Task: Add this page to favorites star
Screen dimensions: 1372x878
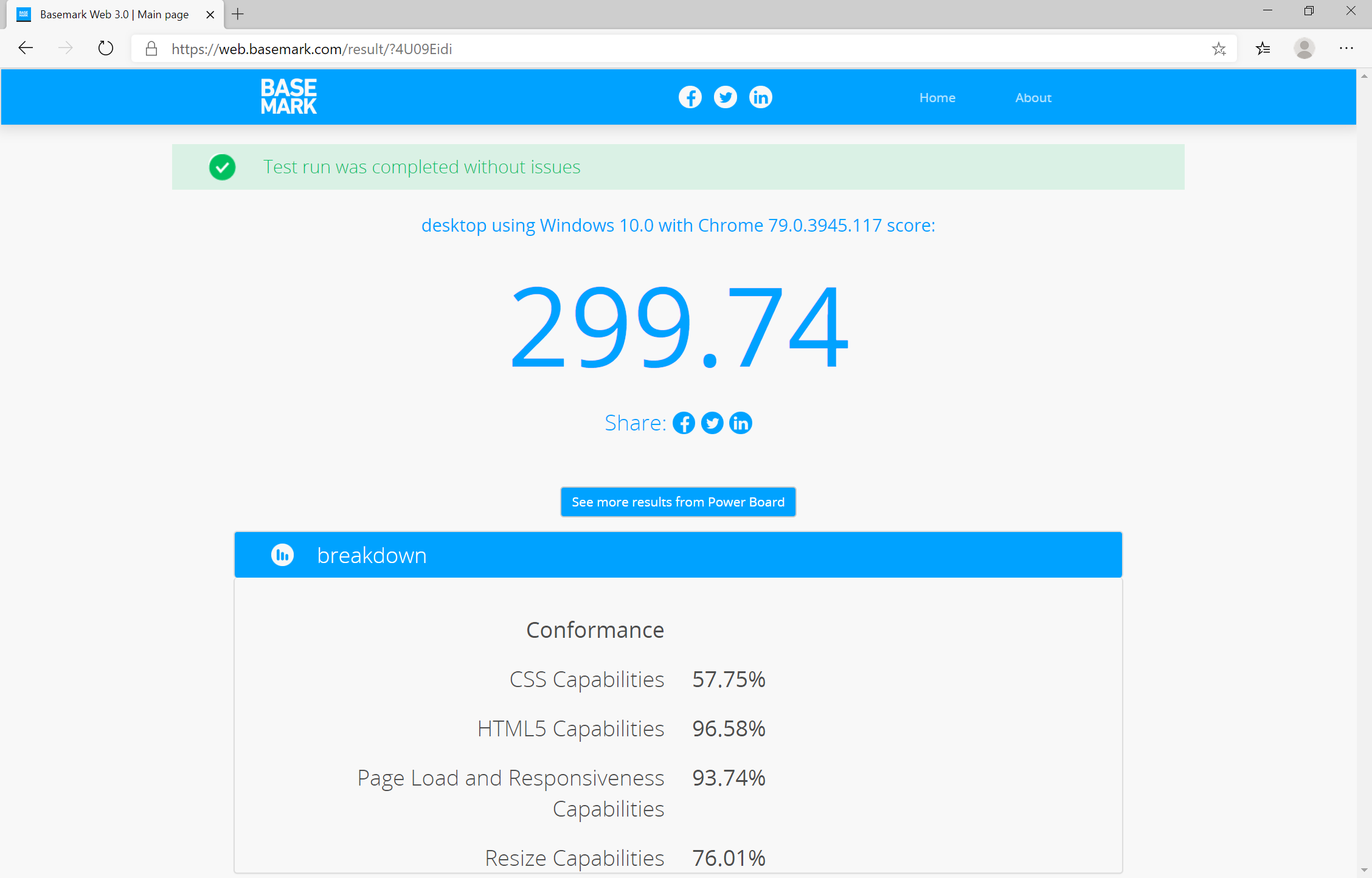Action: tap(1219, 49)
